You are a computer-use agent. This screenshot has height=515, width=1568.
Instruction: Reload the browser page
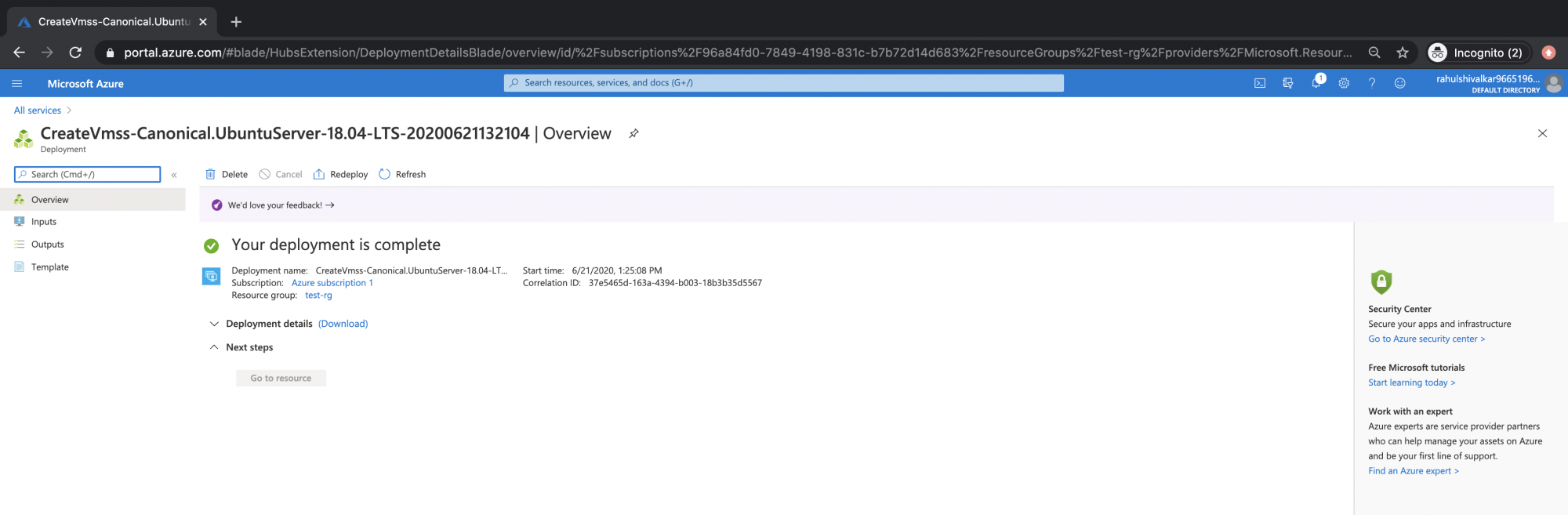click(75, 53)
